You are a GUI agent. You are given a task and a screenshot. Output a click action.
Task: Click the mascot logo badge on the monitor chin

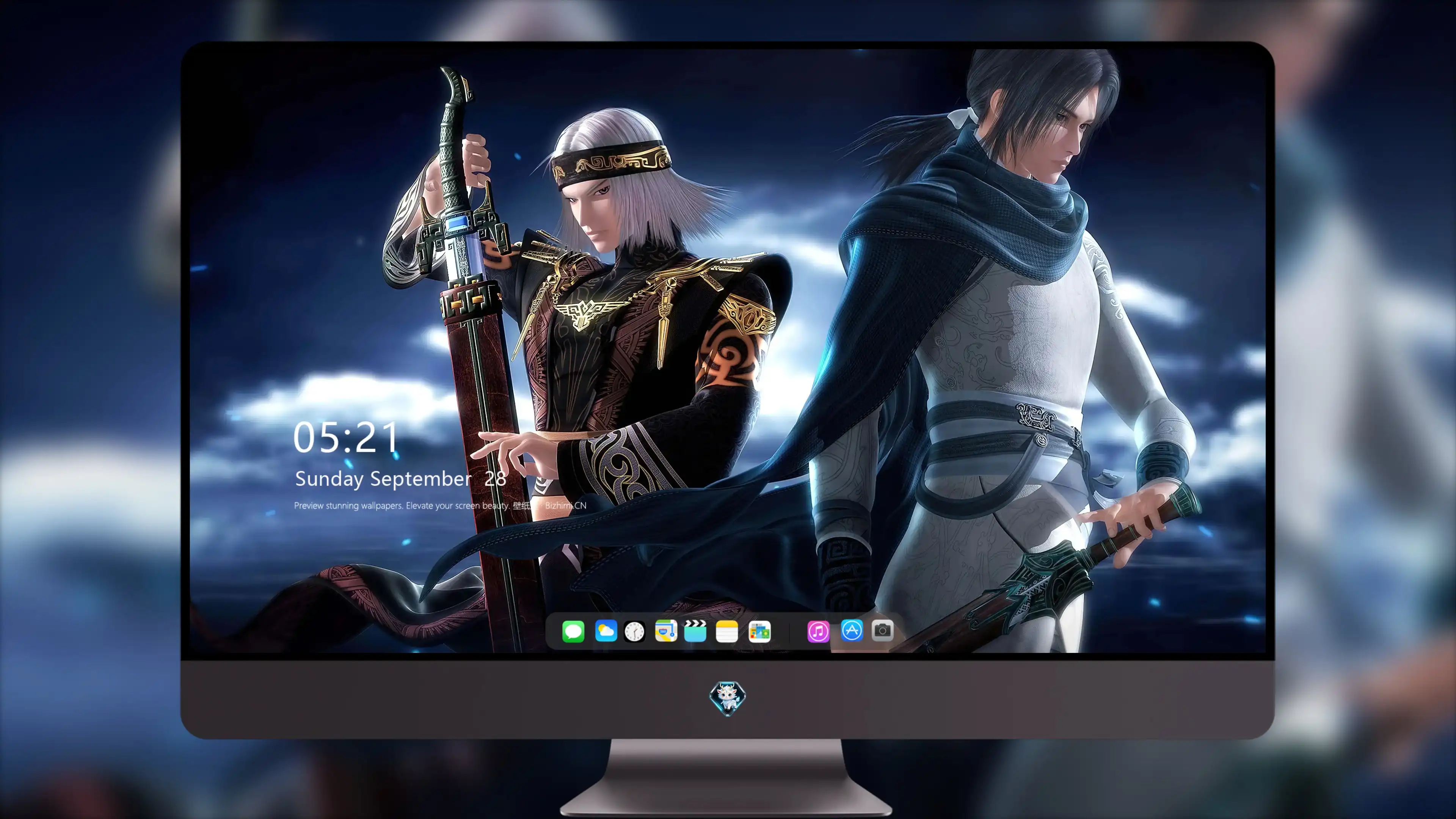pos(728,698)
